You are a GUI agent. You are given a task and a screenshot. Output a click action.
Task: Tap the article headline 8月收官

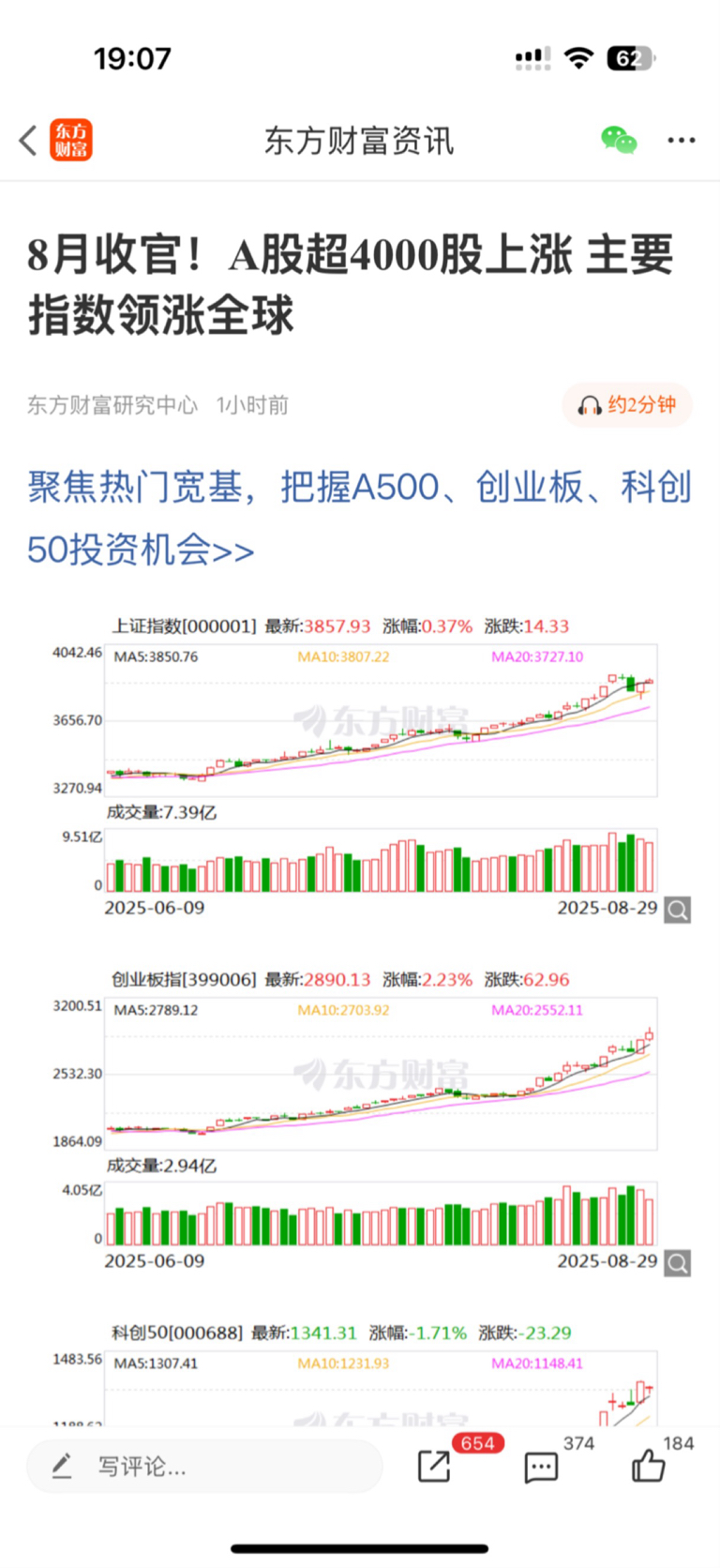(351, 284)
